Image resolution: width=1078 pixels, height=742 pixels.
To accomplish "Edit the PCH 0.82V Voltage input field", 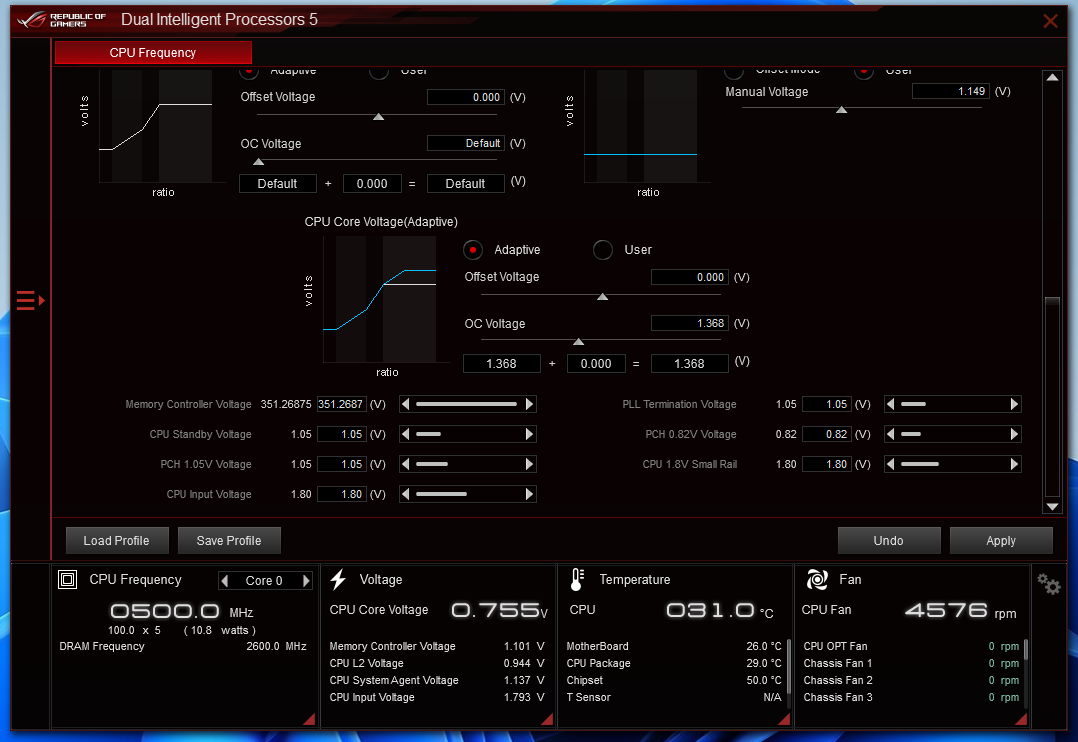I will click(827, 434).
